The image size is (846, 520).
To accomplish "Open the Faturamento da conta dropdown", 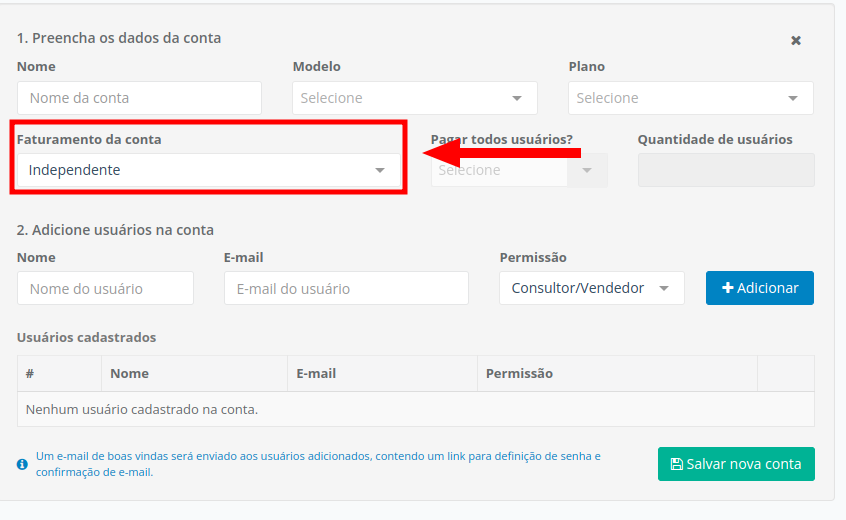I will click(208, 170).
